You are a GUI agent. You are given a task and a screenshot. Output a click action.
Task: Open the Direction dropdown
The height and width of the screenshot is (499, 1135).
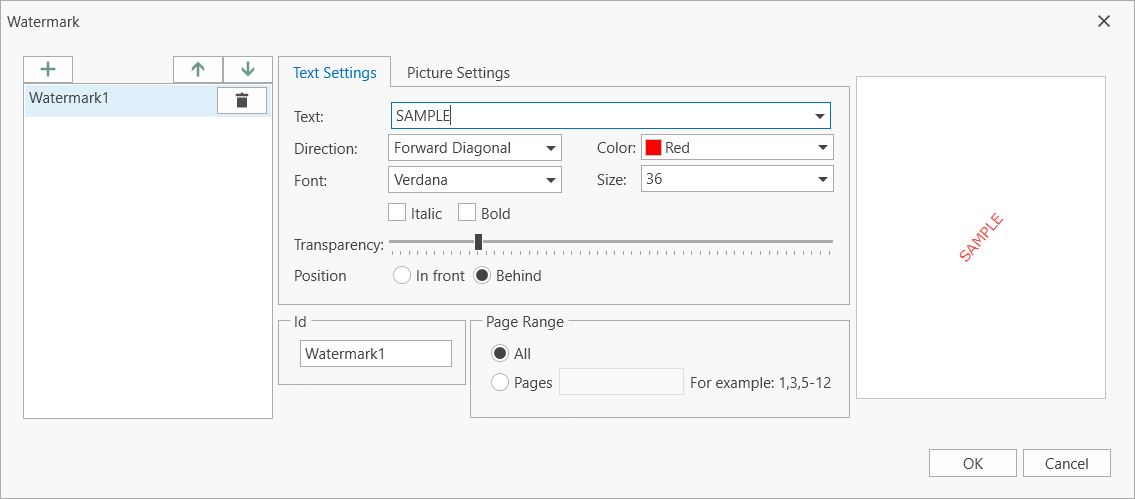[475, 148]
